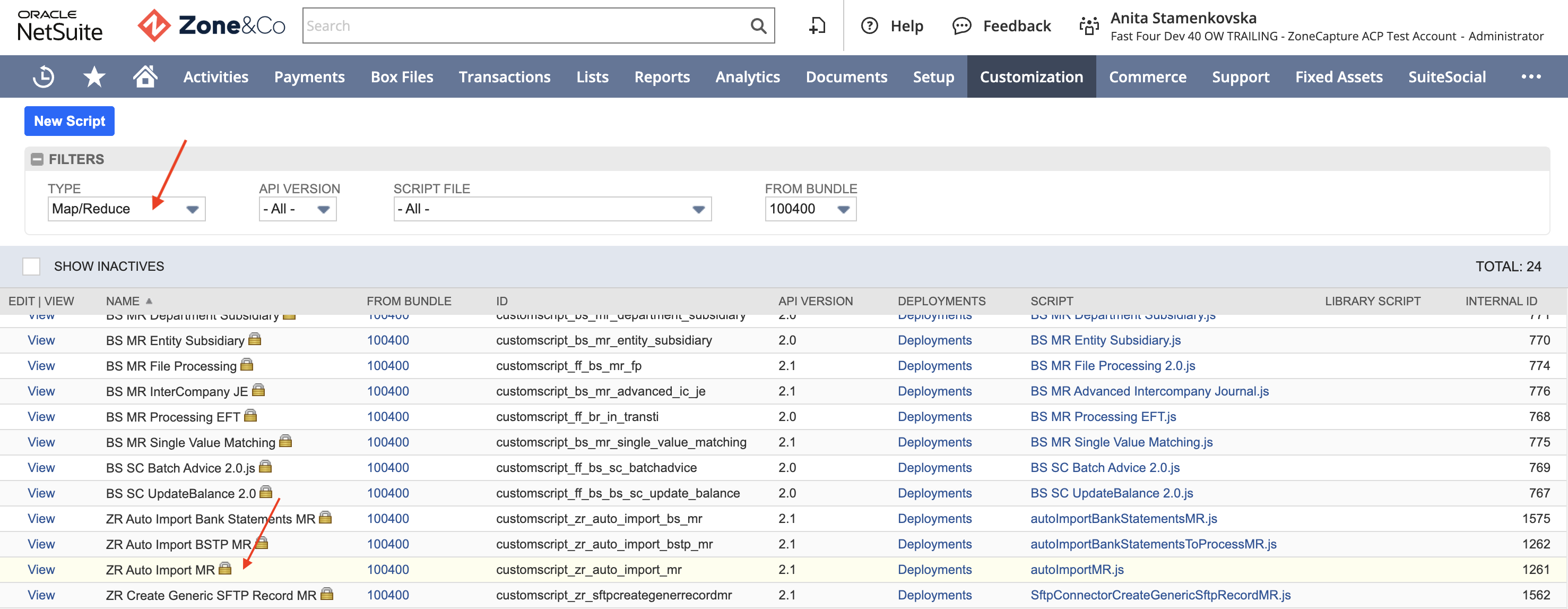Open the autoImportMR.js script link
The height and width of the screenshot is (609, 1568).
[1077, 569]
